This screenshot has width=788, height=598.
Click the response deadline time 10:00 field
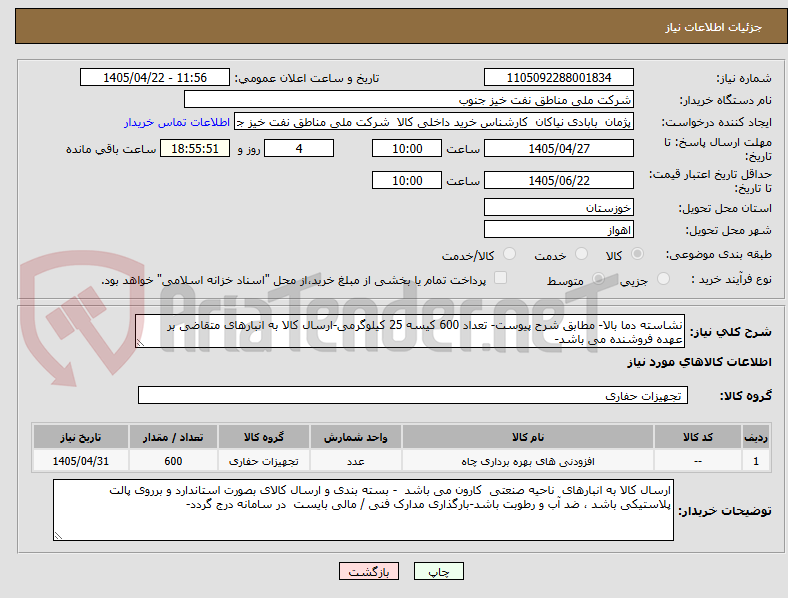pos(407,148)
